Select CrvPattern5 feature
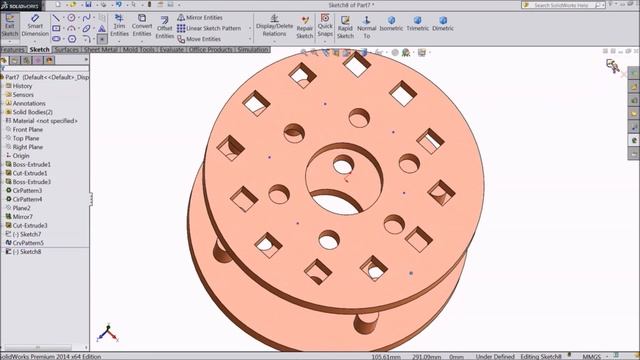This screenshot has width=640, height=360. (28, 243)
